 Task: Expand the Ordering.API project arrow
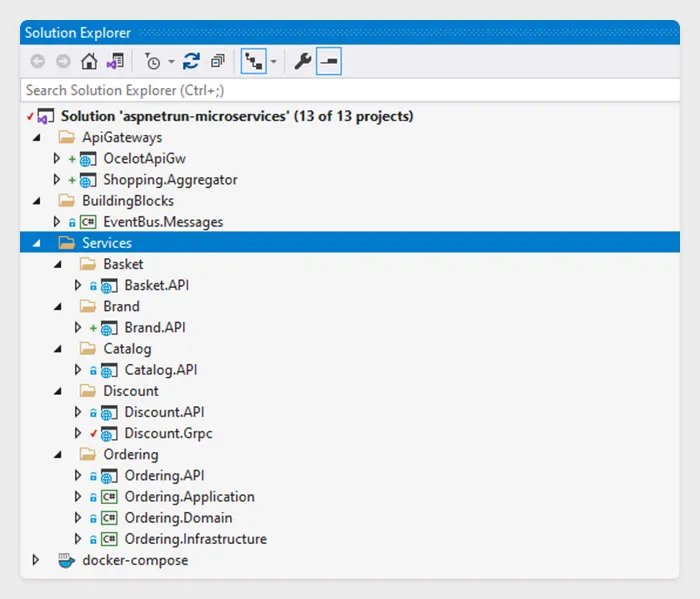click(x=79, y=476)
